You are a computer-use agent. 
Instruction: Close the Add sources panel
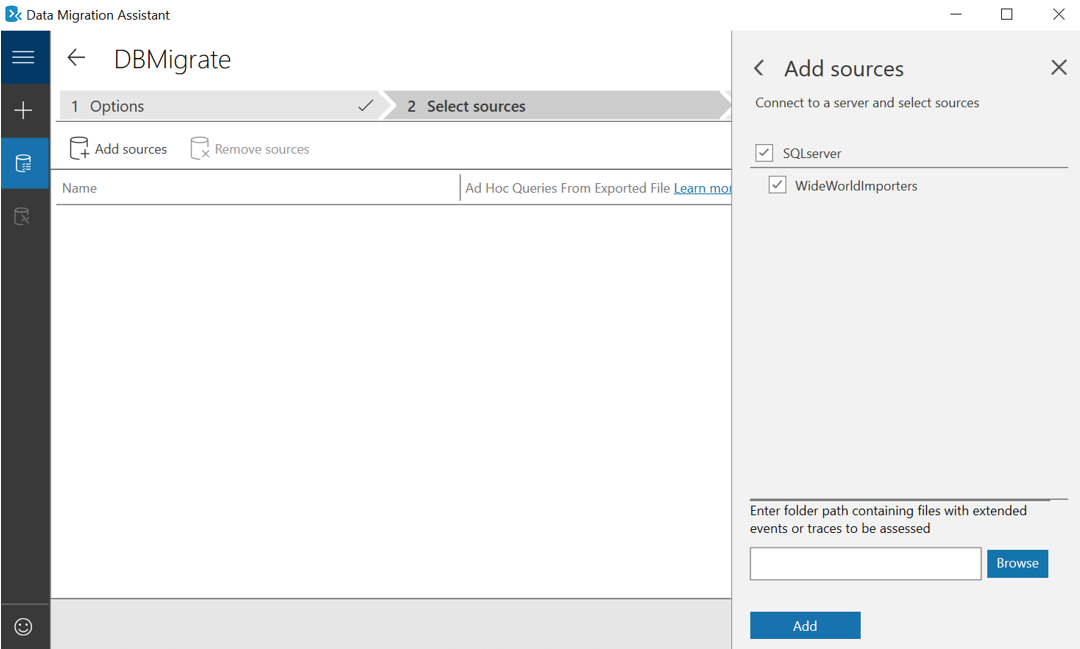coord(1059,68)
